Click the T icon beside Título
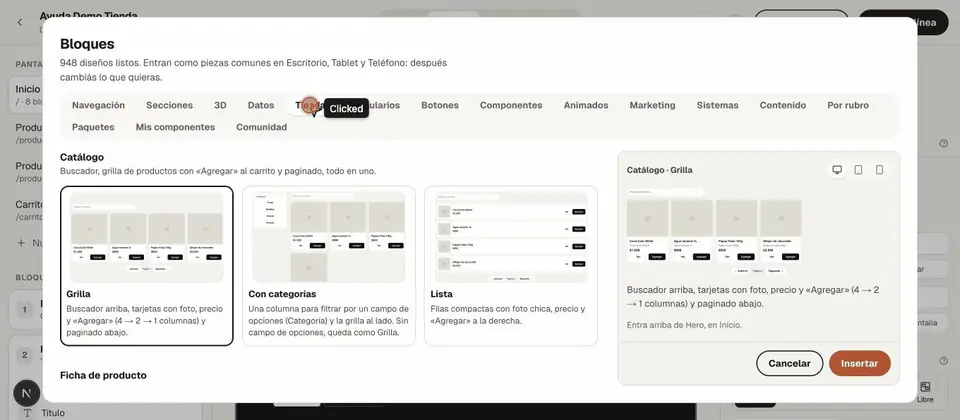The image size is (960, 420). point(27,413)
